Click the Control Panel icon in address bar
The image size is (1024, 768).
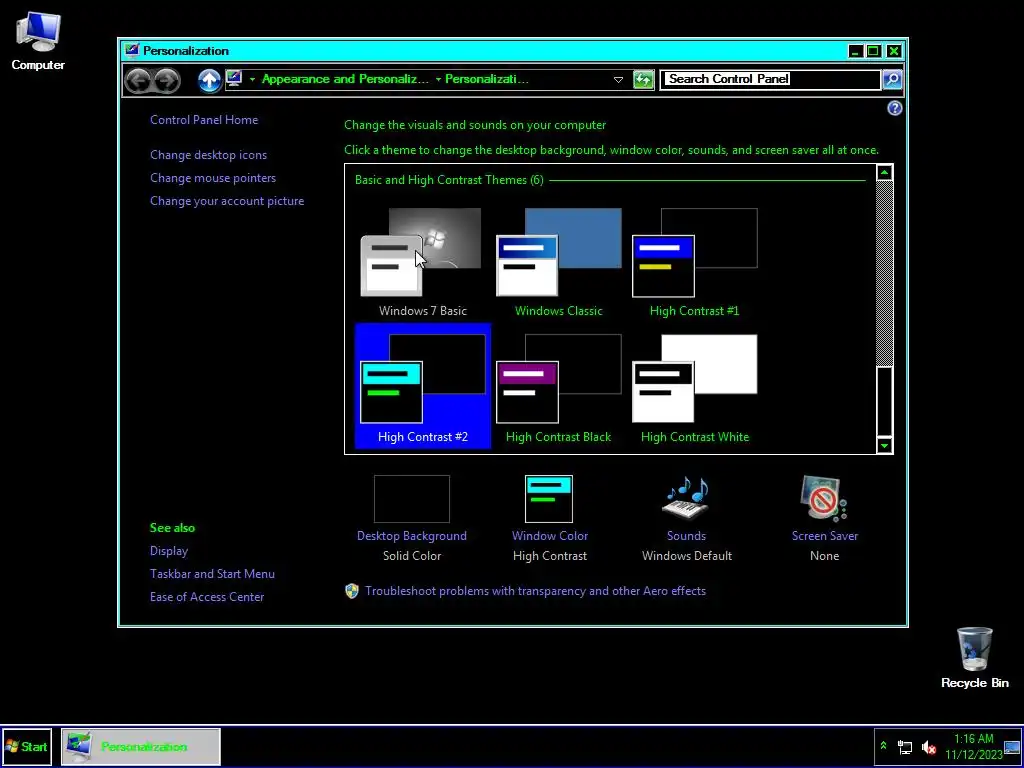pos(234,79)
